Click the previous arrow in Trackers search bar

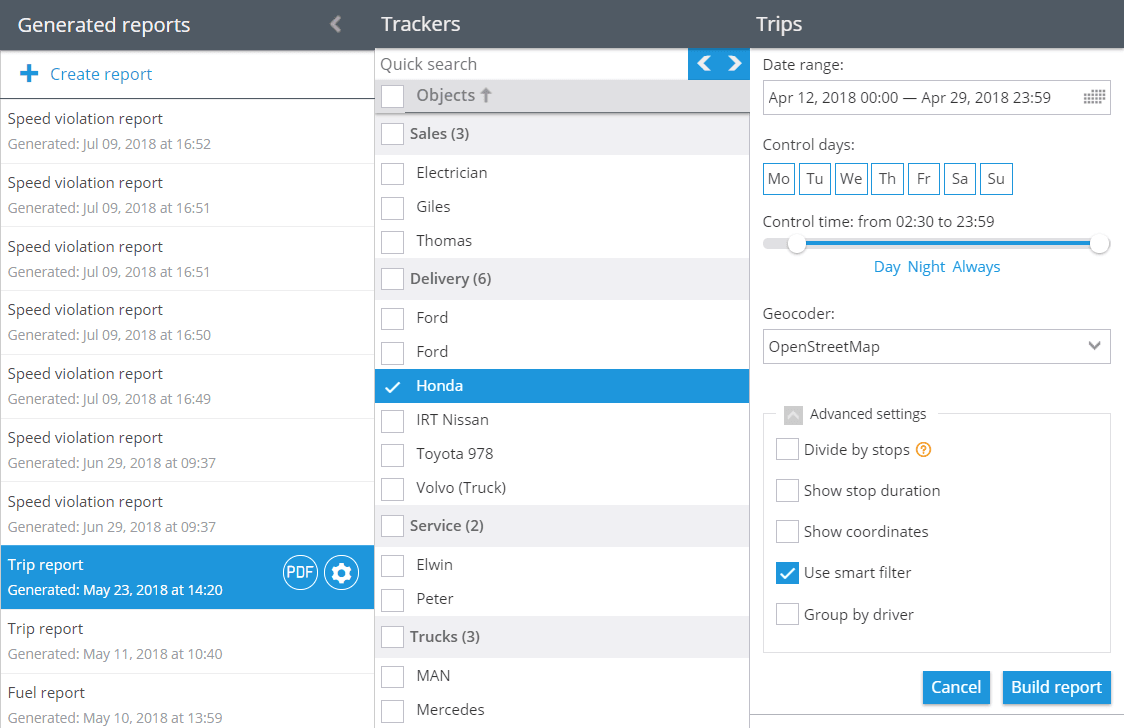704,64
